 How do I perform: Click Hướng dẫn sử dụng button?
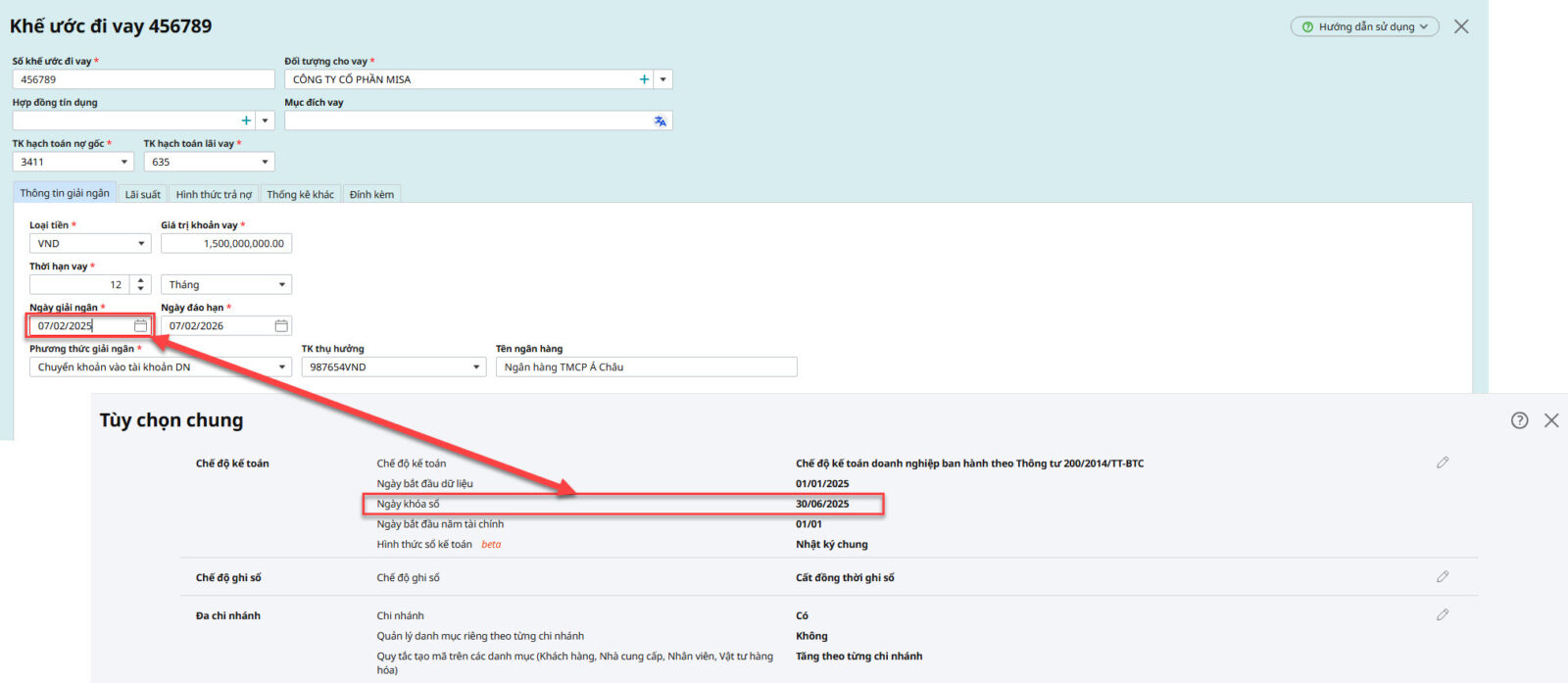pos(1364,26)
